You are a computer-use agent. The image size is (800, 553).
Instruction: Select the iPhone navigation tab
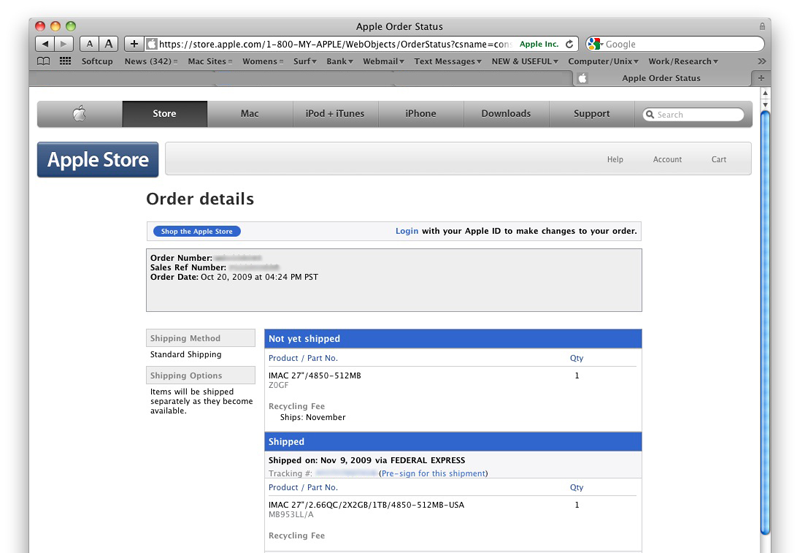(420, 113)
